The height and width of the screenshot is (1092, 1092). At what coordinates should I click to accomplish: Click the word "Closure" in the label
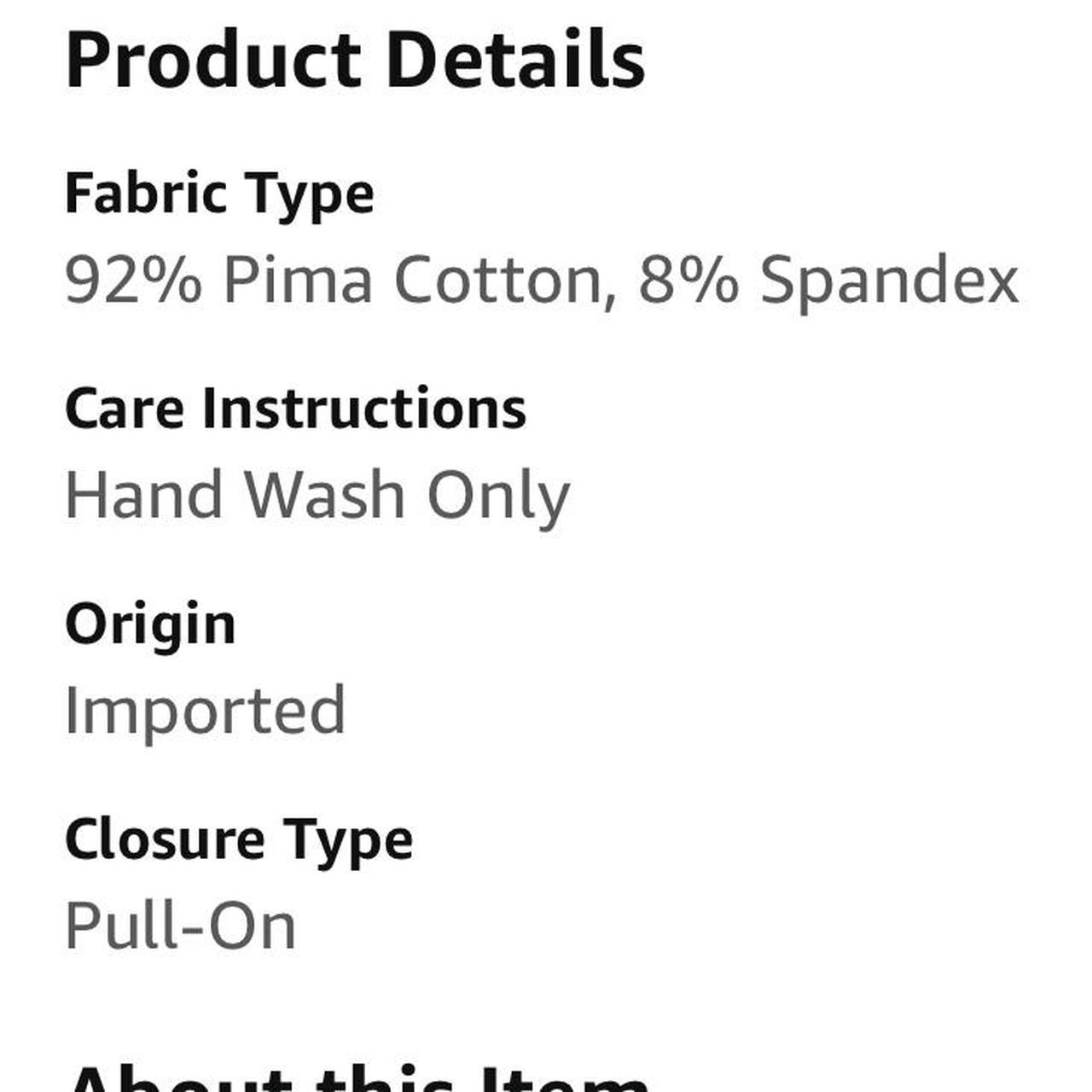point(165,839)
